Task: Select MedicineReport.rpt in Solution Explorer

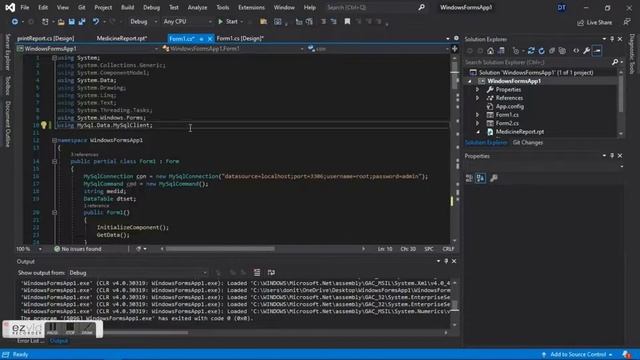Action: tap(520, 132)
